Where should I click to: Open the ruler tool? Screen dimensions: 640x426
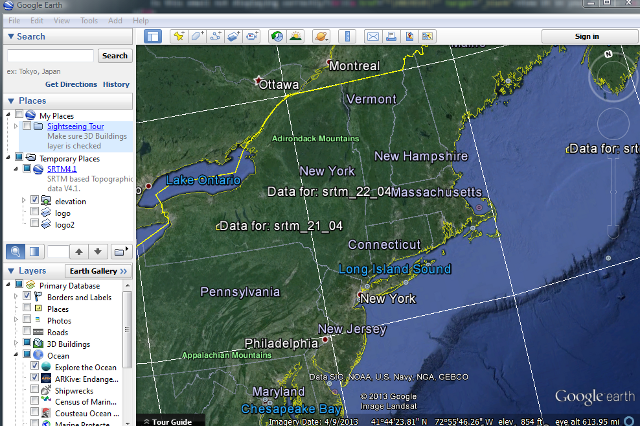(x=347, y=36)
